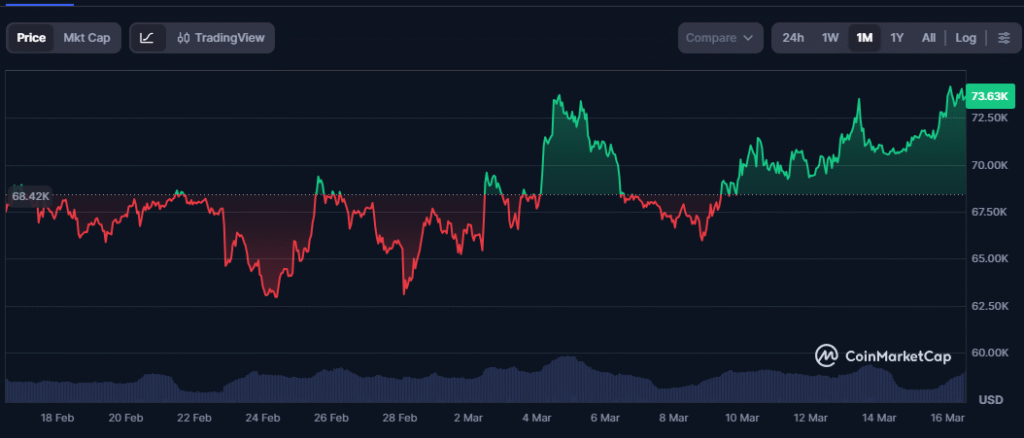This screenshot has height=438, width=1024.
Task: Select the 24h time range
Action: [x=793, y=38]
